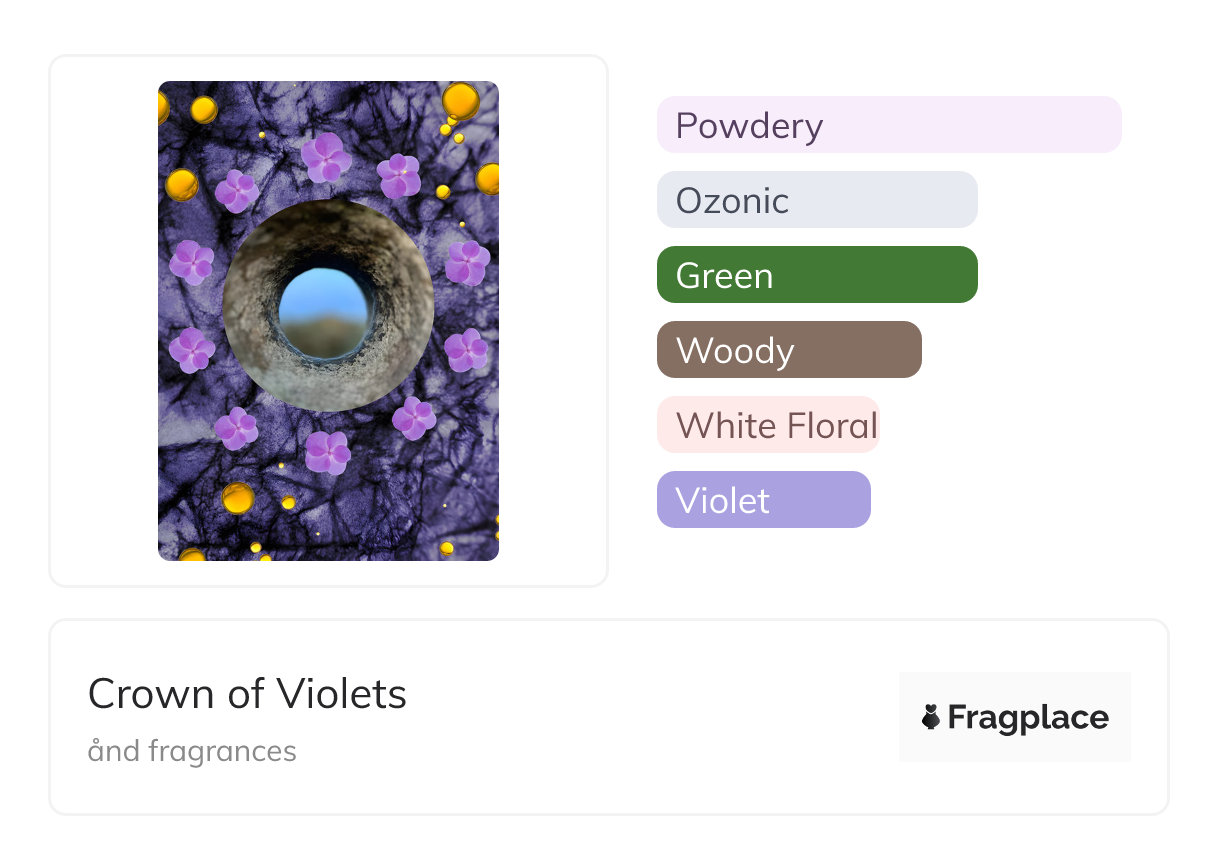The height and width of the screenshot is (864, 1218).
Task: Open the Crown of Violets title
Action: (x=247, y=694)
